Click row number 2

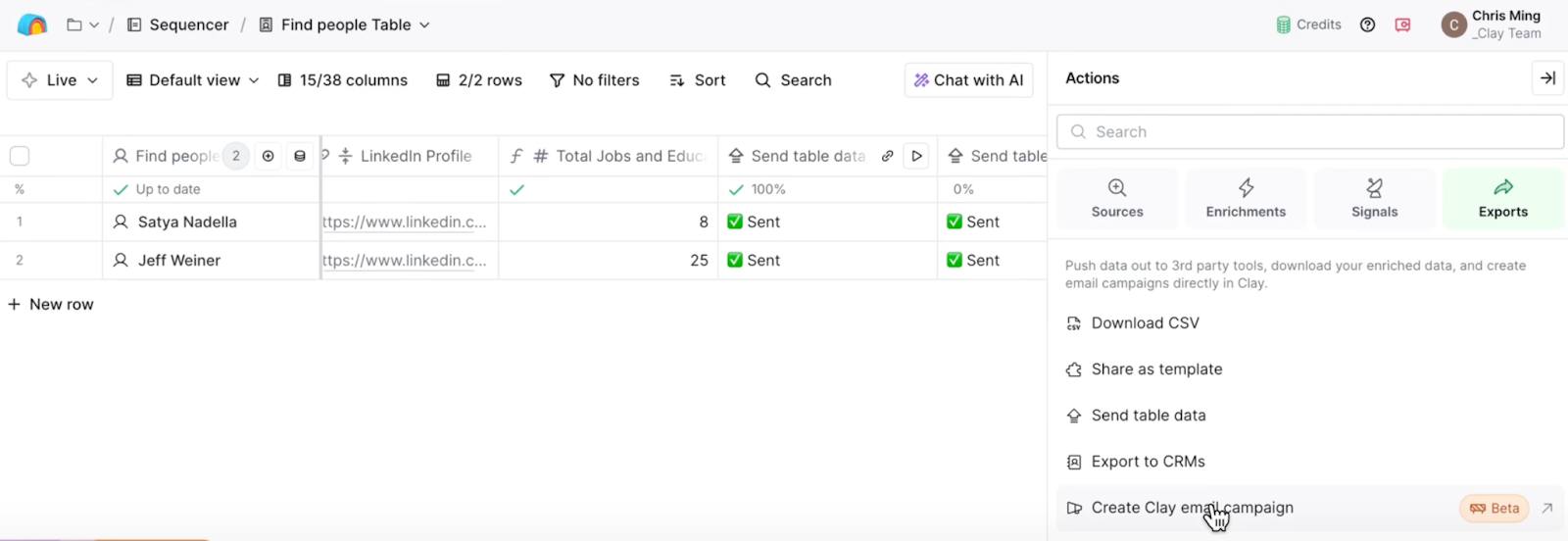coord(20,261)
